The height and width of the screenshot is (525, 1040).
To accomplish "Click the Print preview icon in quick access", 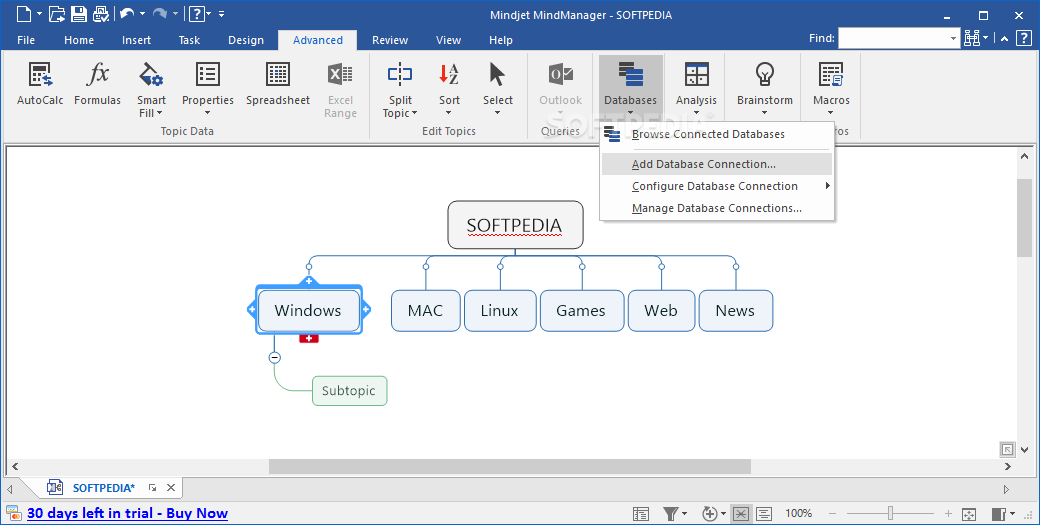I will (x=101, y=13).
